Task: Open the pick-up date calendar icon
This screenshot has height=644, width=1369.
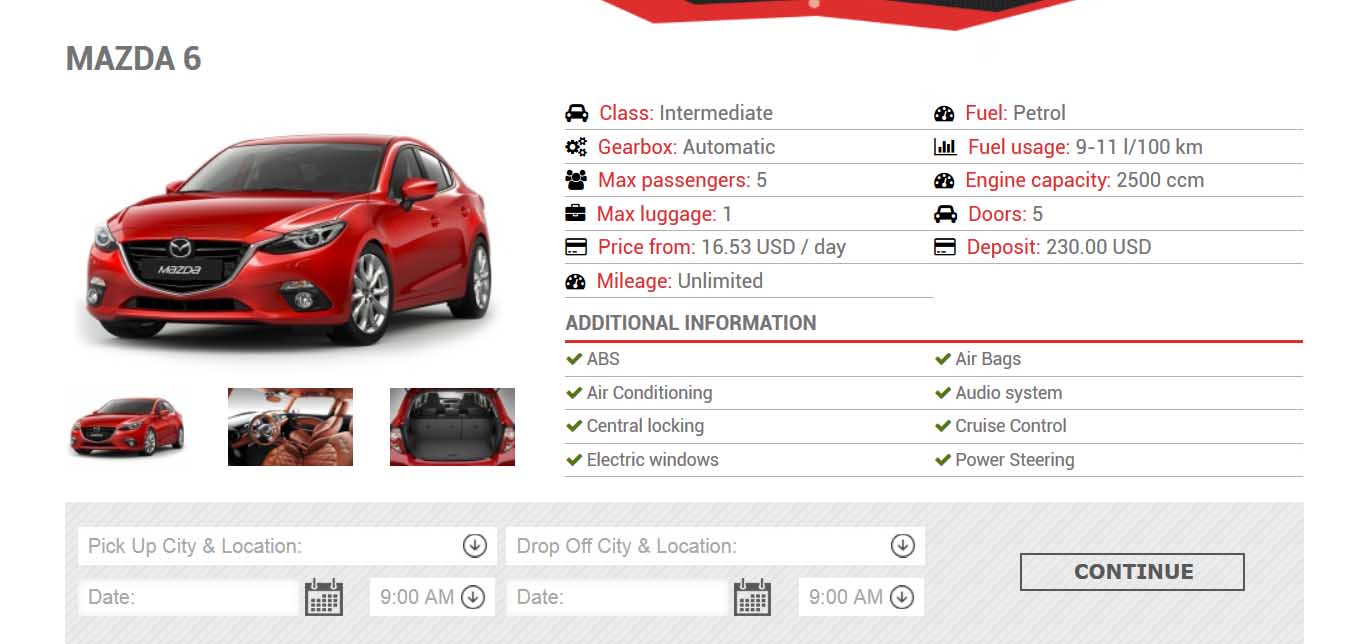Action: 324,597
